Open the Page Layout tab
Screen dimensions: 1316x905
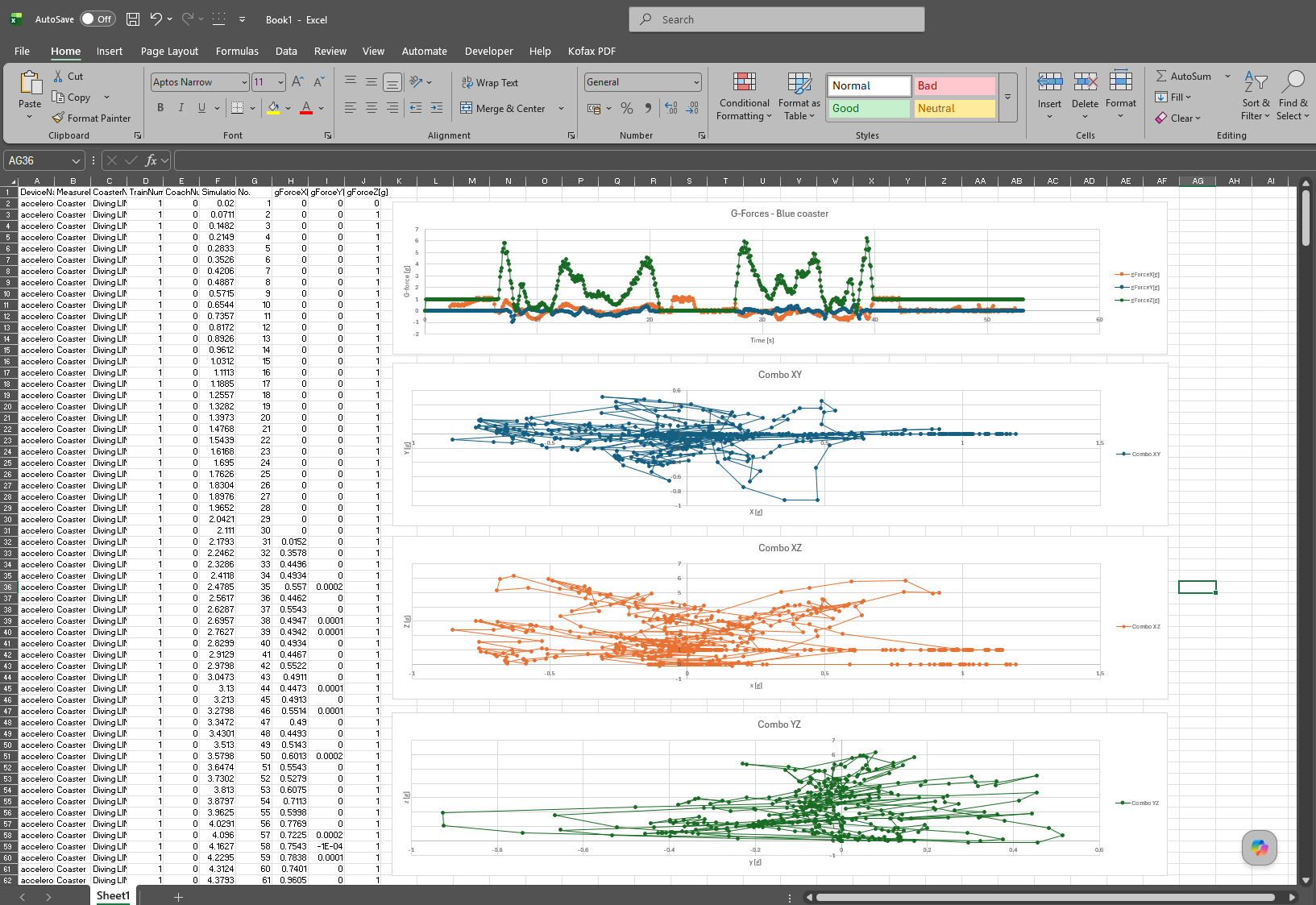[169, 51]
